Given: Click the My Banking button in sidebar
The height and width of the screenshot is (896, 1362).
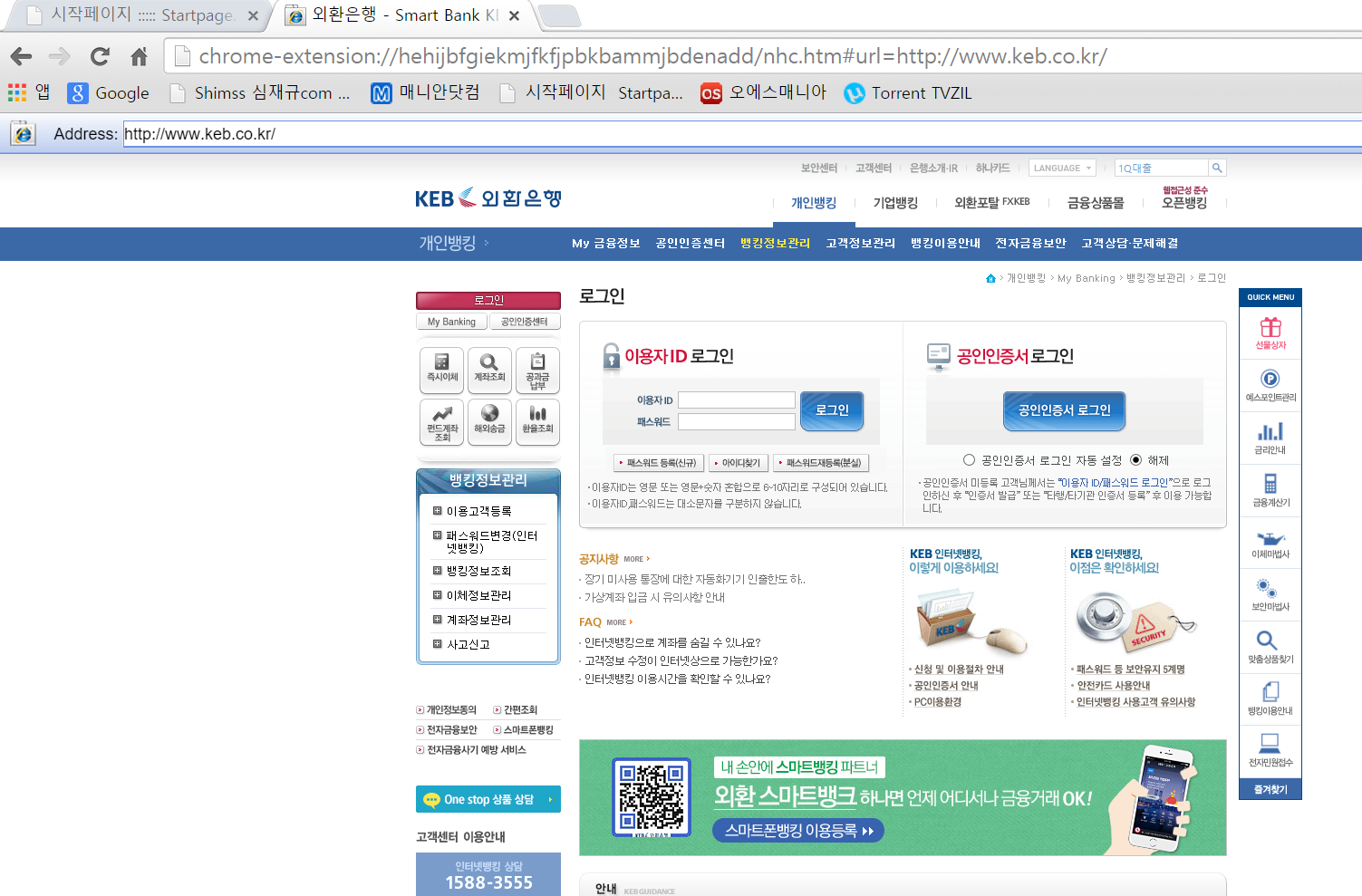Looking at the screenshot, I should click(451, 322).
